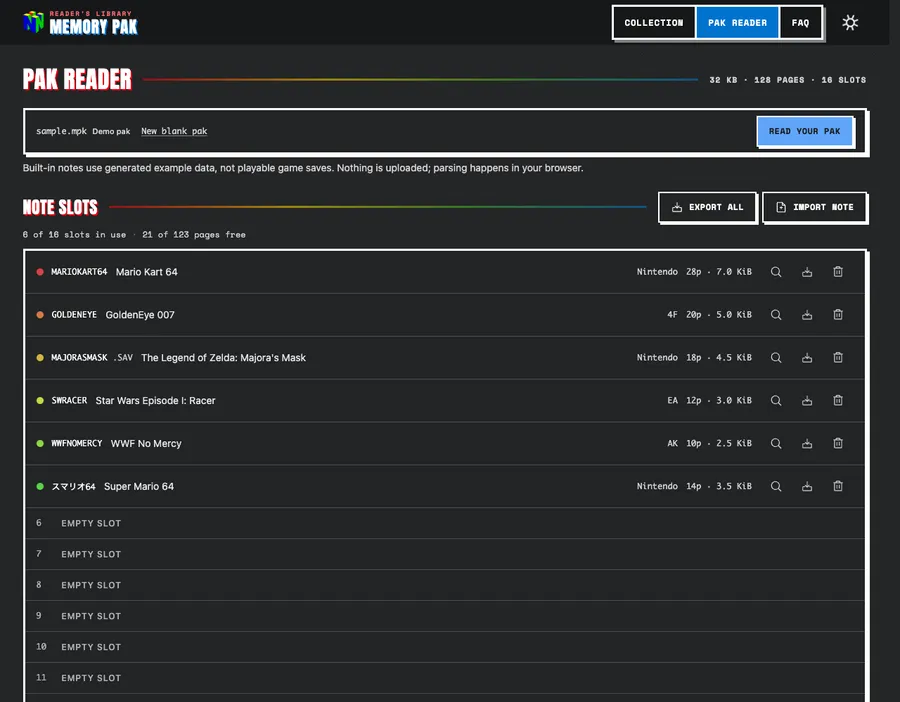This screenshot has width=900, height=702.
Task: Select the GoldenEye 007 row title
Action: [140, 315]
